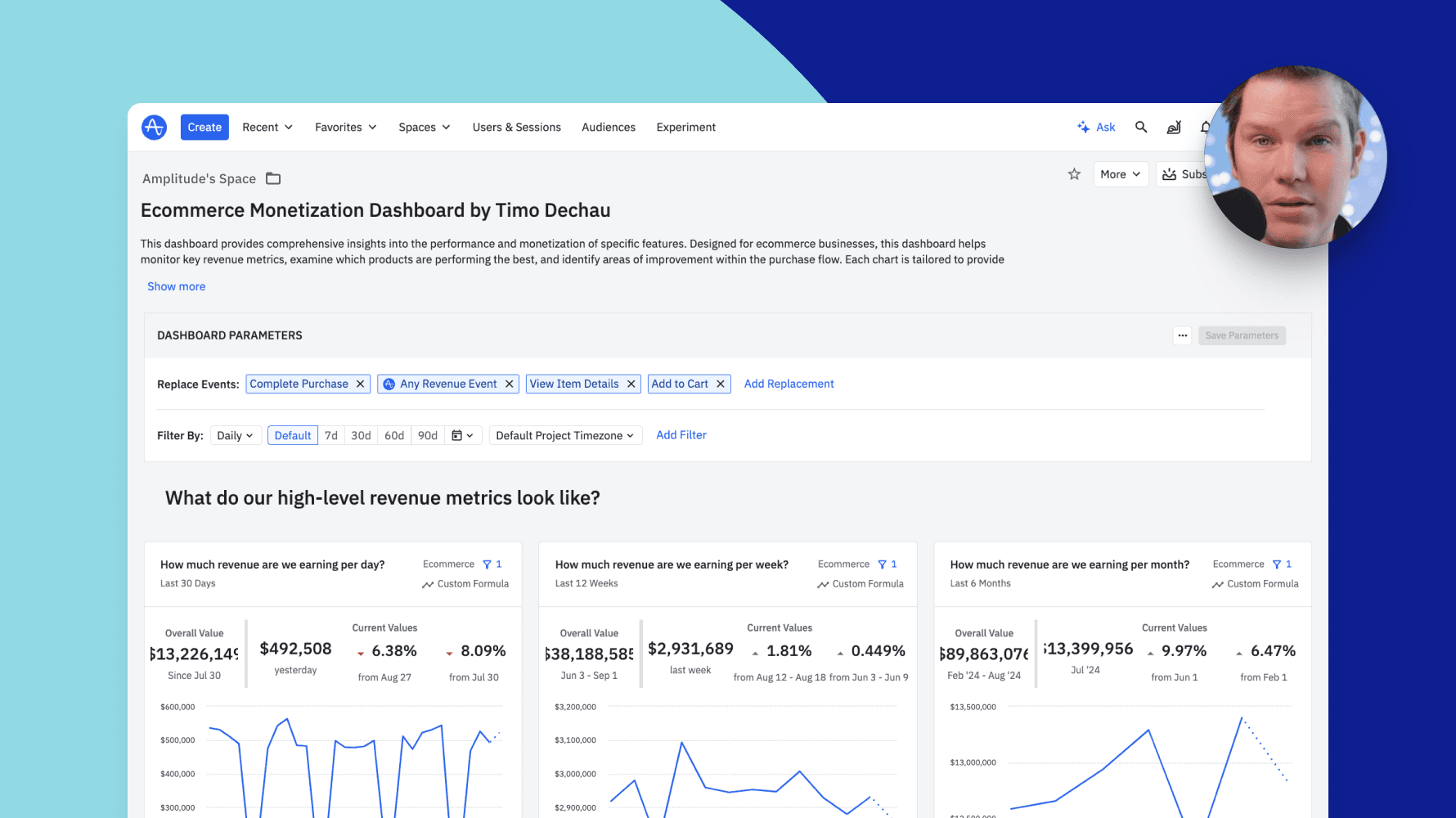Click the blue Create button
The height and width of the screenshot is (818, 1456).
tap(204, 127)
